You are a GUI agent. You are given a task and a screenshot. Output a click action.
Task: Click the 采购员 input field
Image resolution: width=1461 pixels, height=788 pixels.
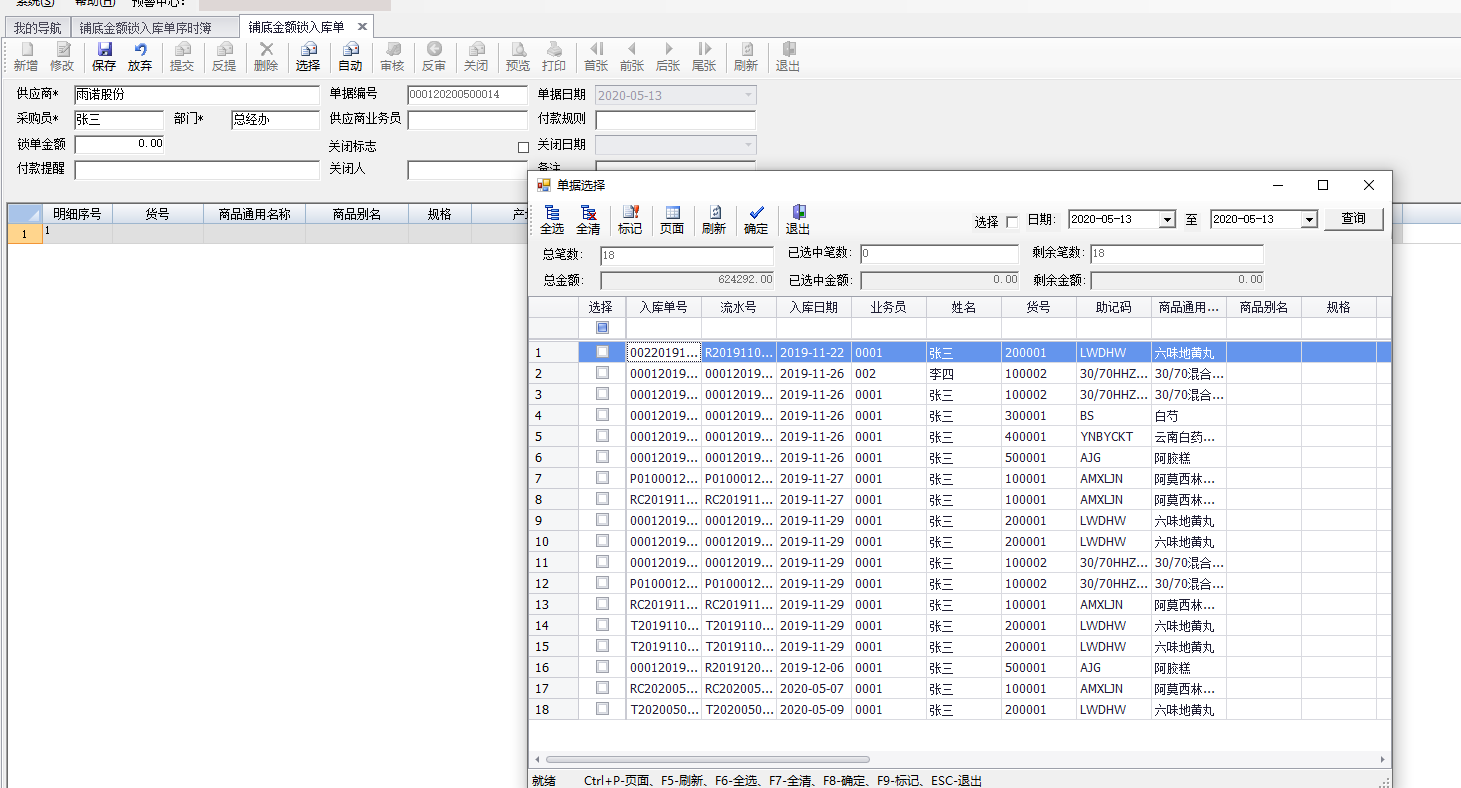(x=119, y=120)
